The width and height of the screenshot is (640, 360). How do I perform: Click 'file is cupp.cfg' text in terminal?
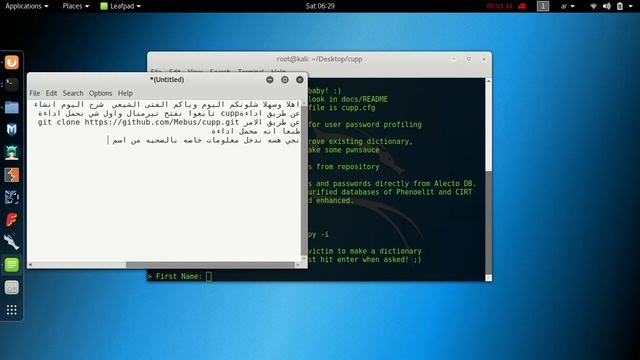pos(342,108)
